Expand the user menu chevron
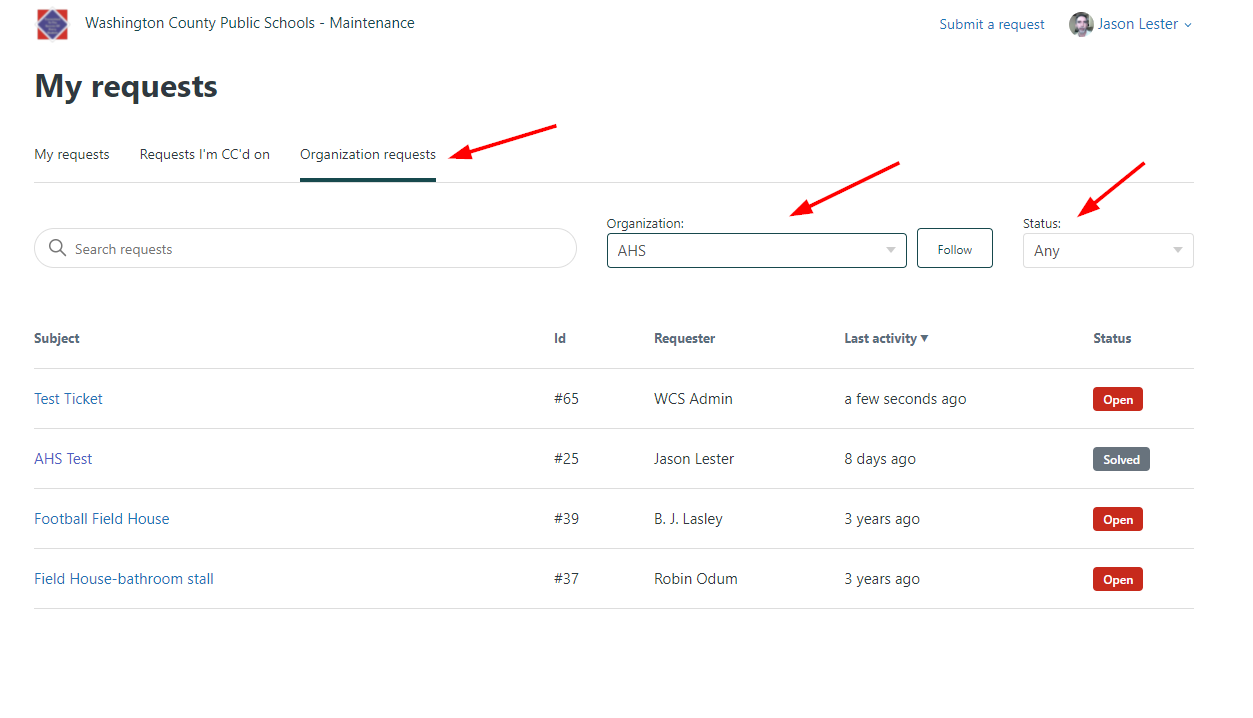 click(x=1188, y=25)
